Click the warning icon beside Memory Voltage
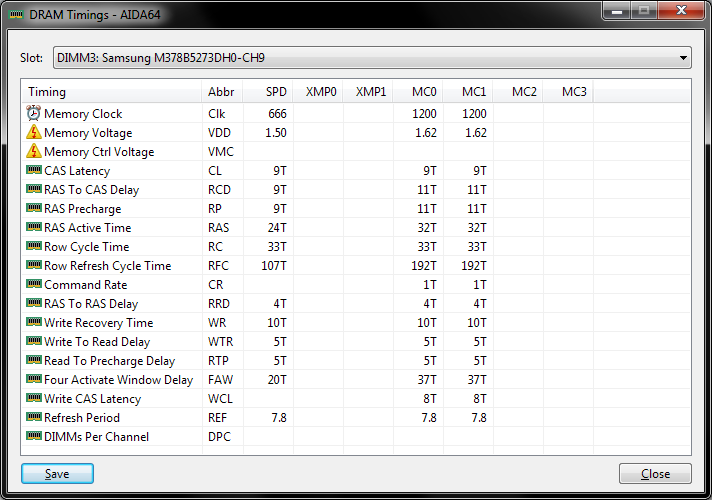This screenshot has width=712, height=500. [34, 132]
